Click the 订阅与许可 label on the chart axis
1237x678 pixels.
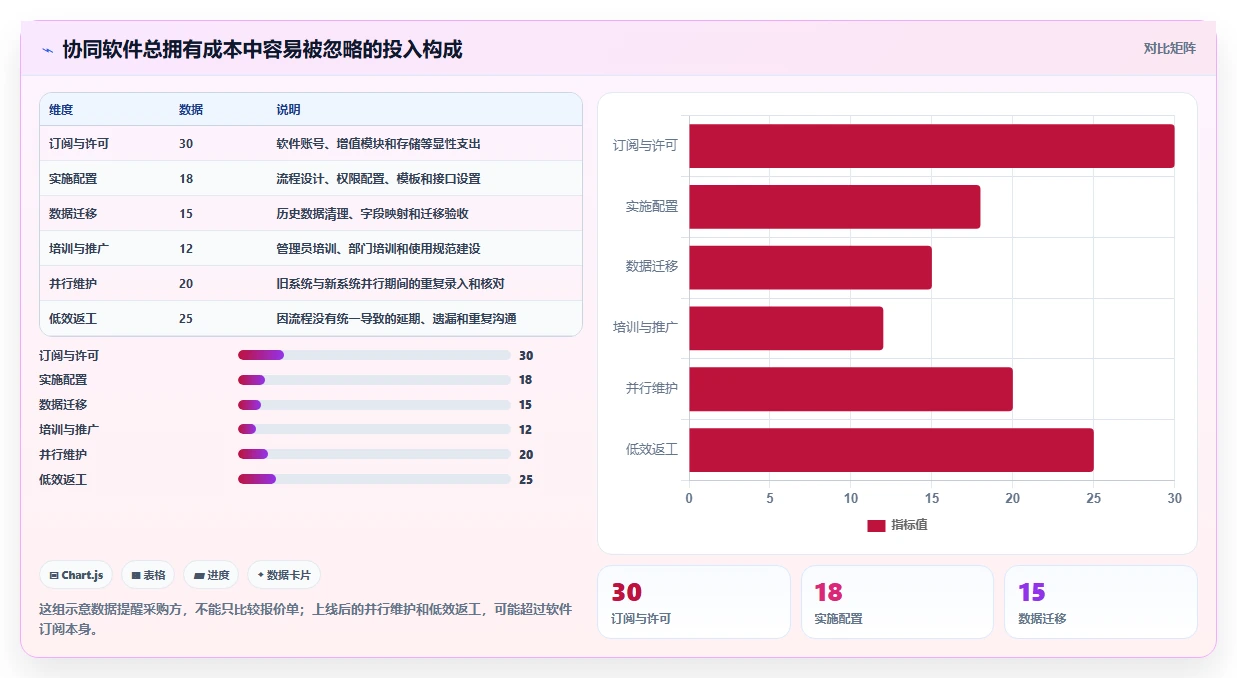pyautogui.click(x=645, y=146)
